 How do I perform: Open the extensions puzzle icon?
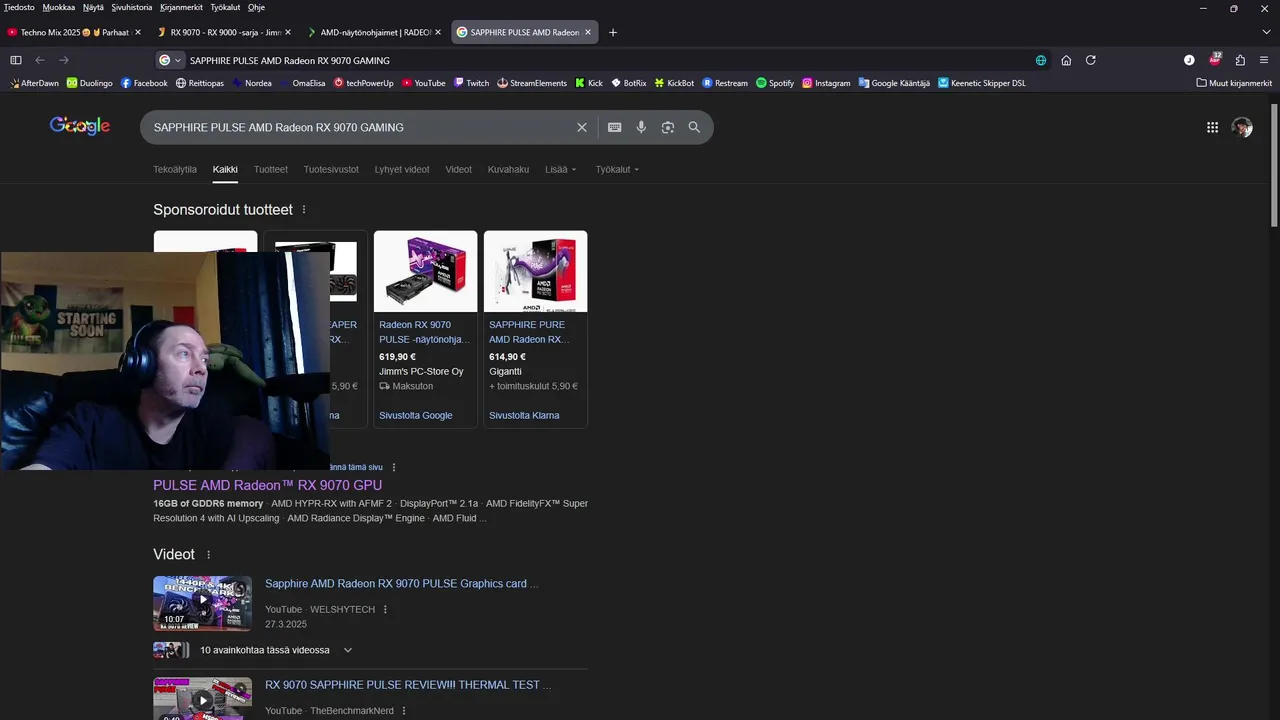1240,60
